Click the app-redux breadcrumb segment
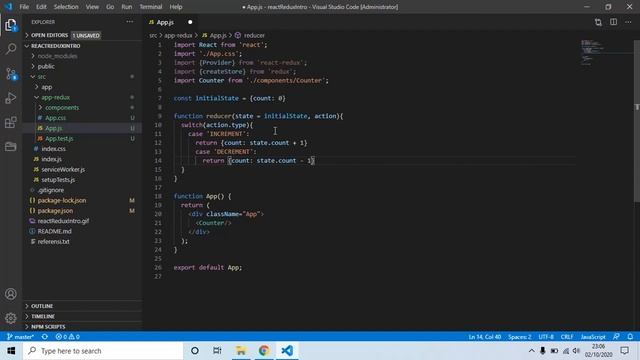Viewport: 640px width, 360px height. (x=178, y=36)
